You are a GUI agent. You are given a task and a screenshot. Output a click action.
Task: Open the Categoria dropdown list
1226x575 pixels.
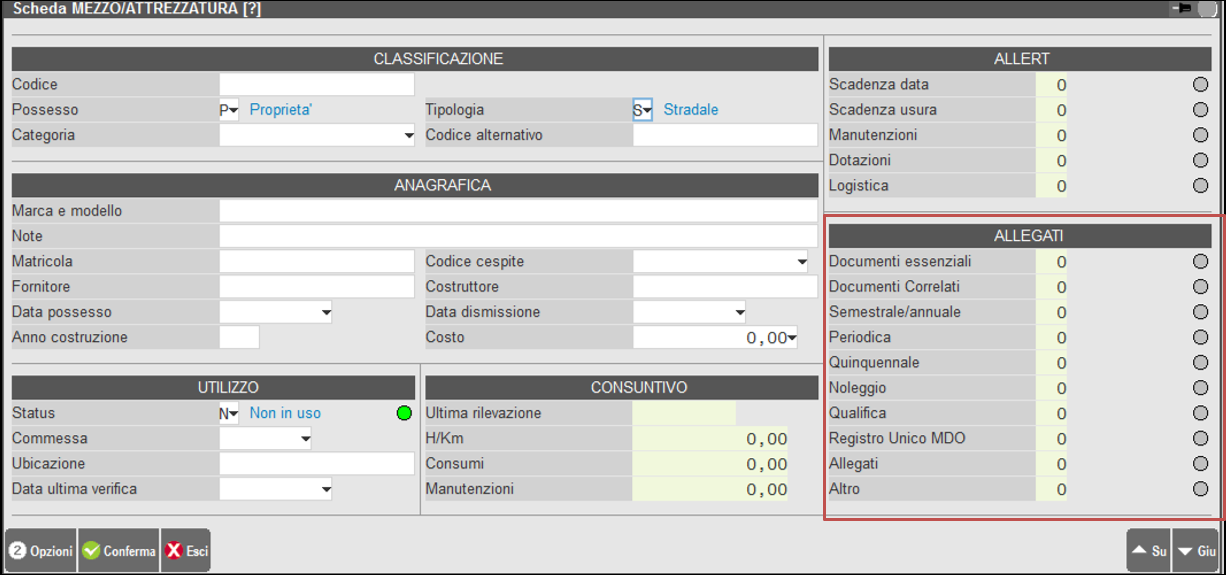(408, 135)
